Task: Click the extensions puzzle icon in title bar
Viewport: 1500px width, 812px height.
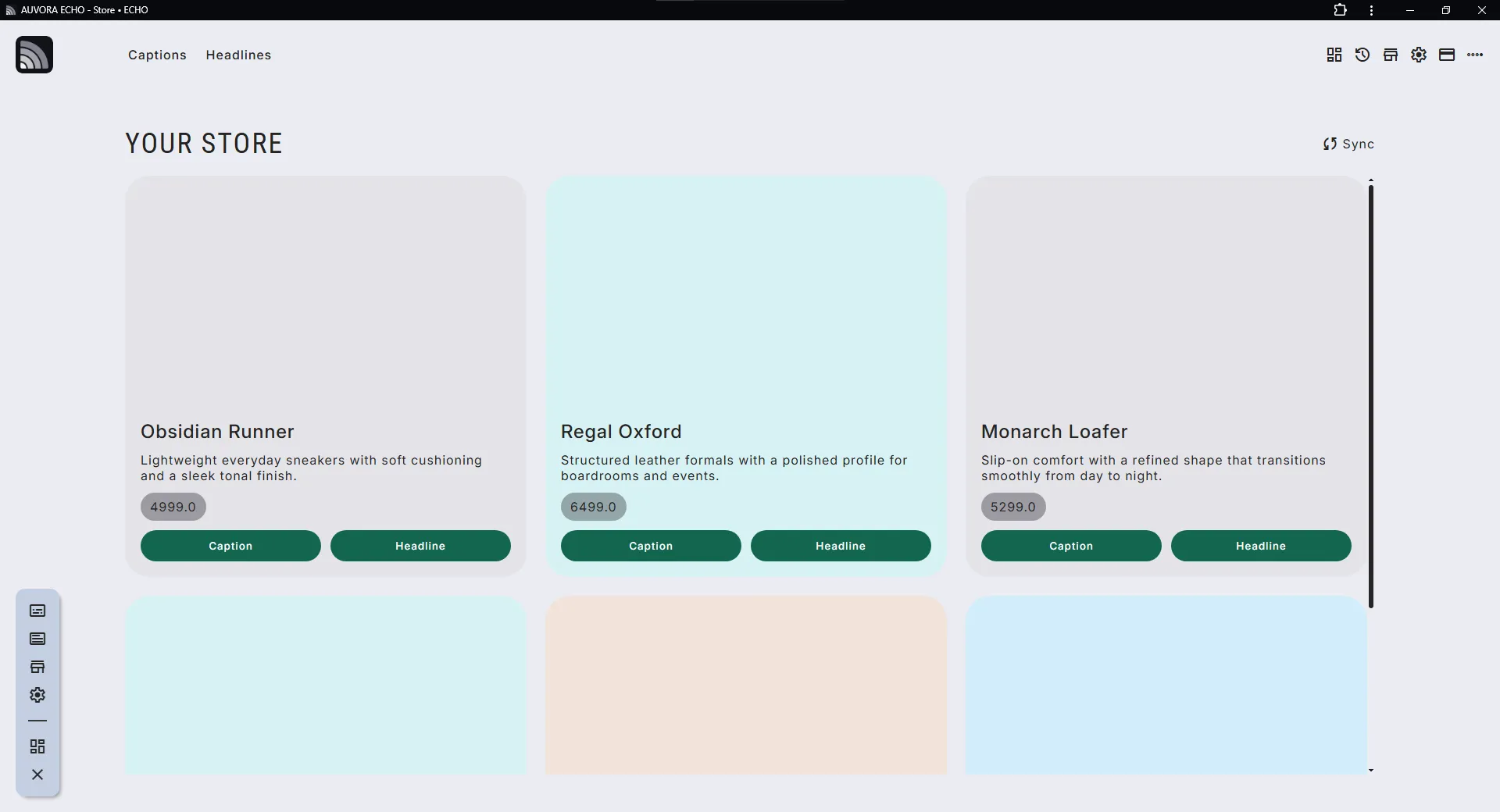Action: (1341, 10)
